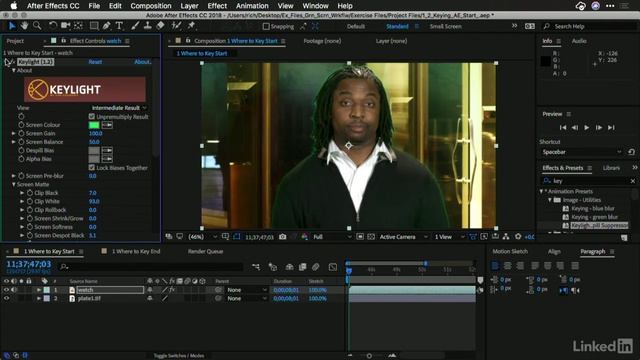The image size is (640, 360).
Task: Collapse the Screen Matte group
Action: (13, 184)
